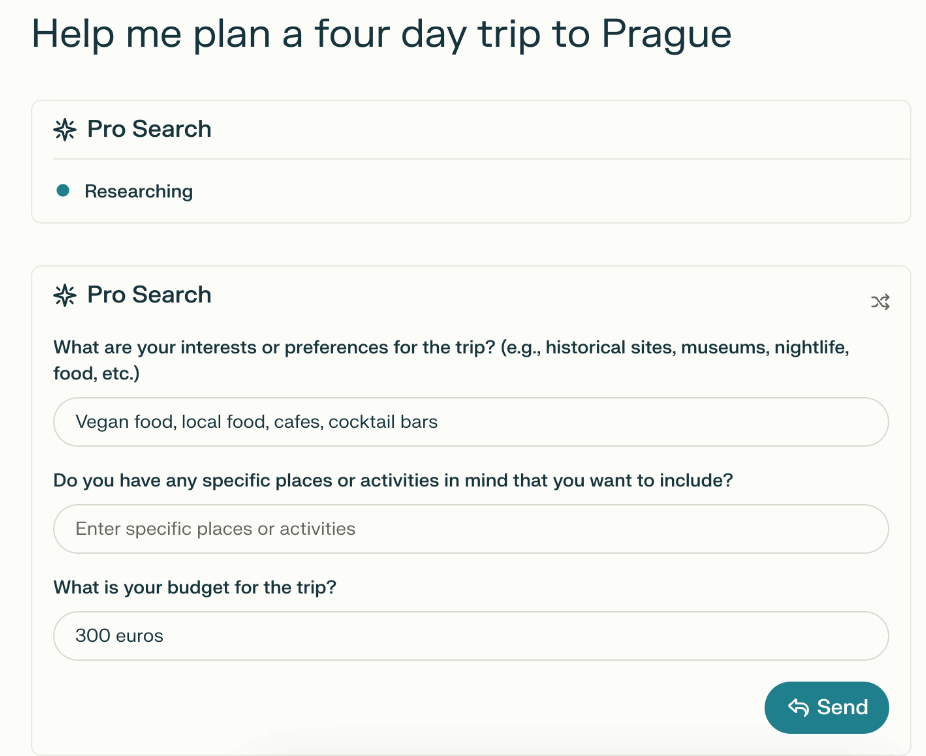Click the Researching progress indicator
Screen dimensions: 926x756
pos(65,190)
